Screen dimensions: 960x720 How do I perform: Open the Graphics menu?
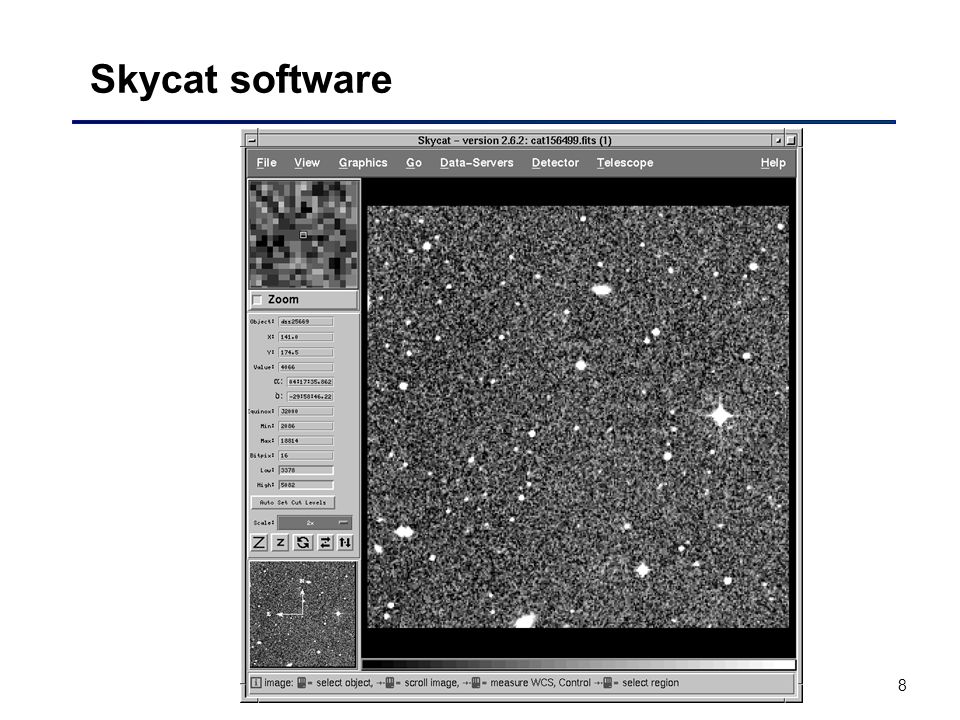pyautogui.click(x=363, y=163)
